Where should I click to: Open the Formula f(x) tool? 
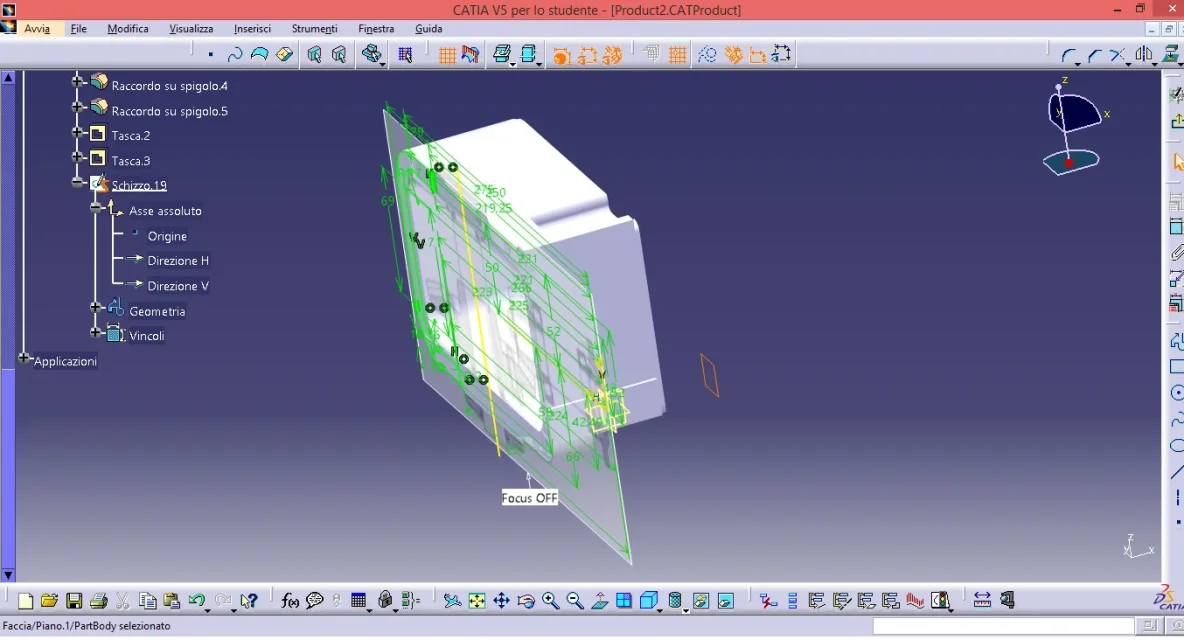(x=290, y=601)
